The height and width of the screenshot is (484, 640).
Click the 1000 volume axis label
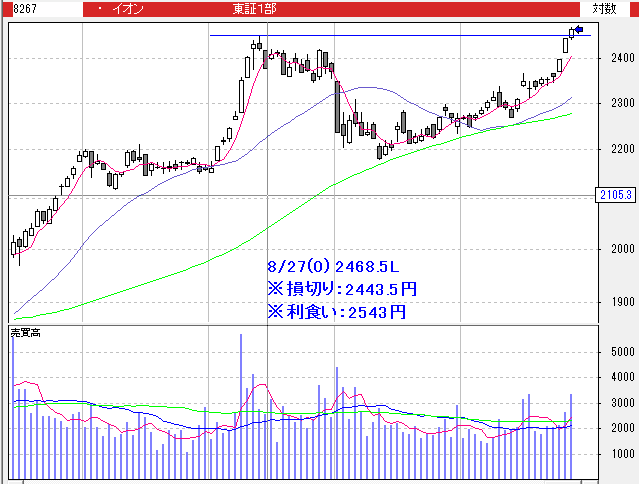620,454
